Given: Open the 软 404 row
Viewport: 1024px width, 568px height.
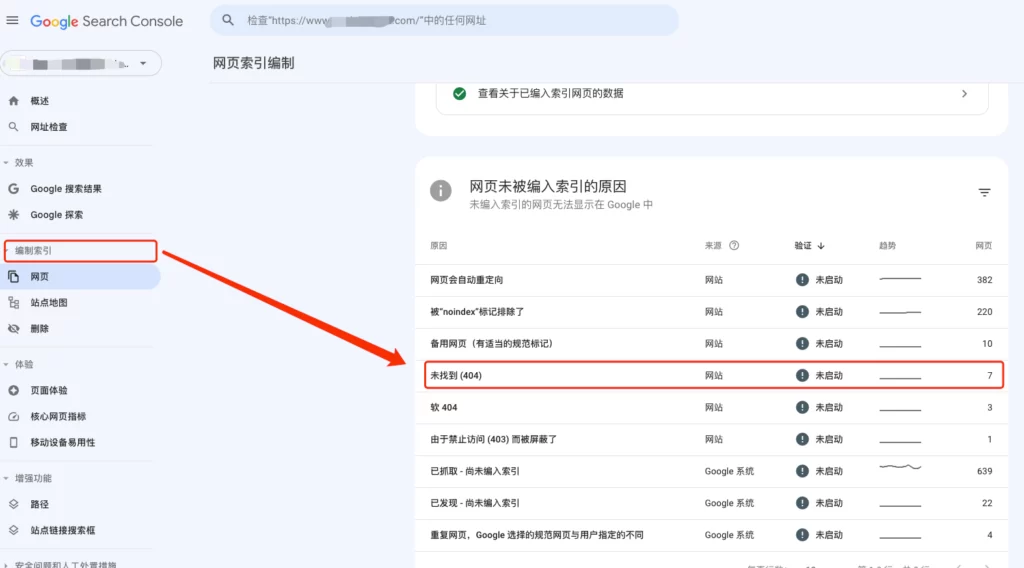Looking at the screenshot, I should coord(712,407).
